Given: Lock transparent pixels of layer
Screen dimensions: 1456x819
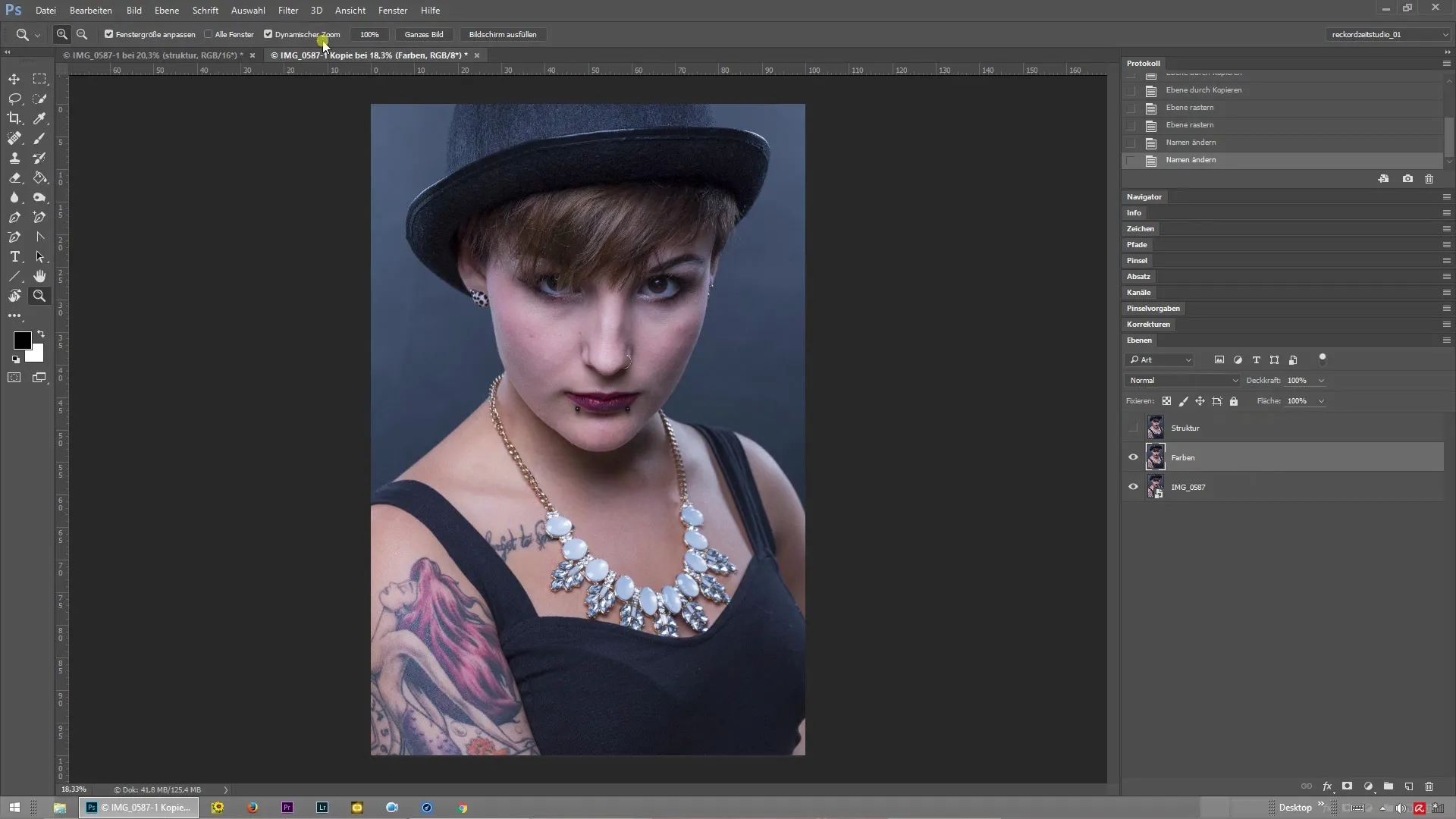Looking at the screenshot, I should [x=1166, y=401].
